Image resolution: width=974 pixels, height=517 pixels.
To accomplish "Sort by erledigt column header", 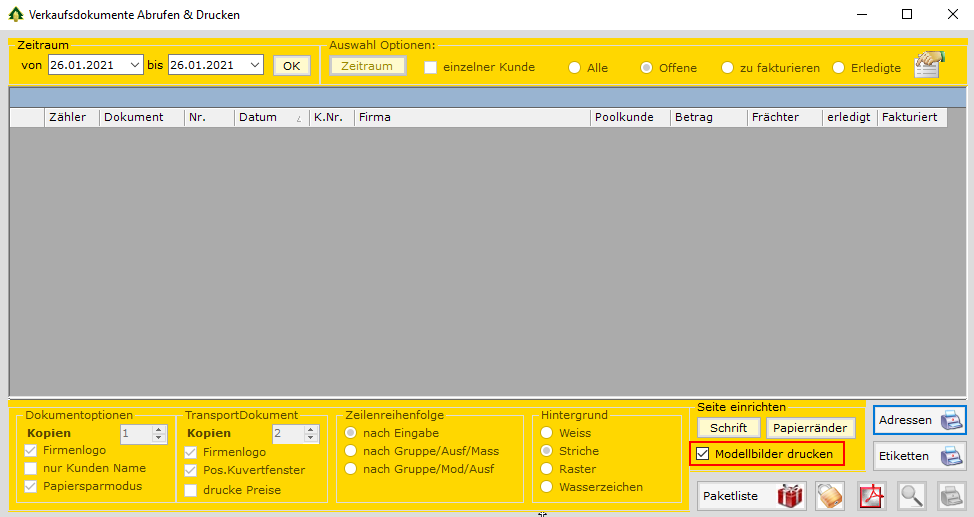I will (850, 117).
